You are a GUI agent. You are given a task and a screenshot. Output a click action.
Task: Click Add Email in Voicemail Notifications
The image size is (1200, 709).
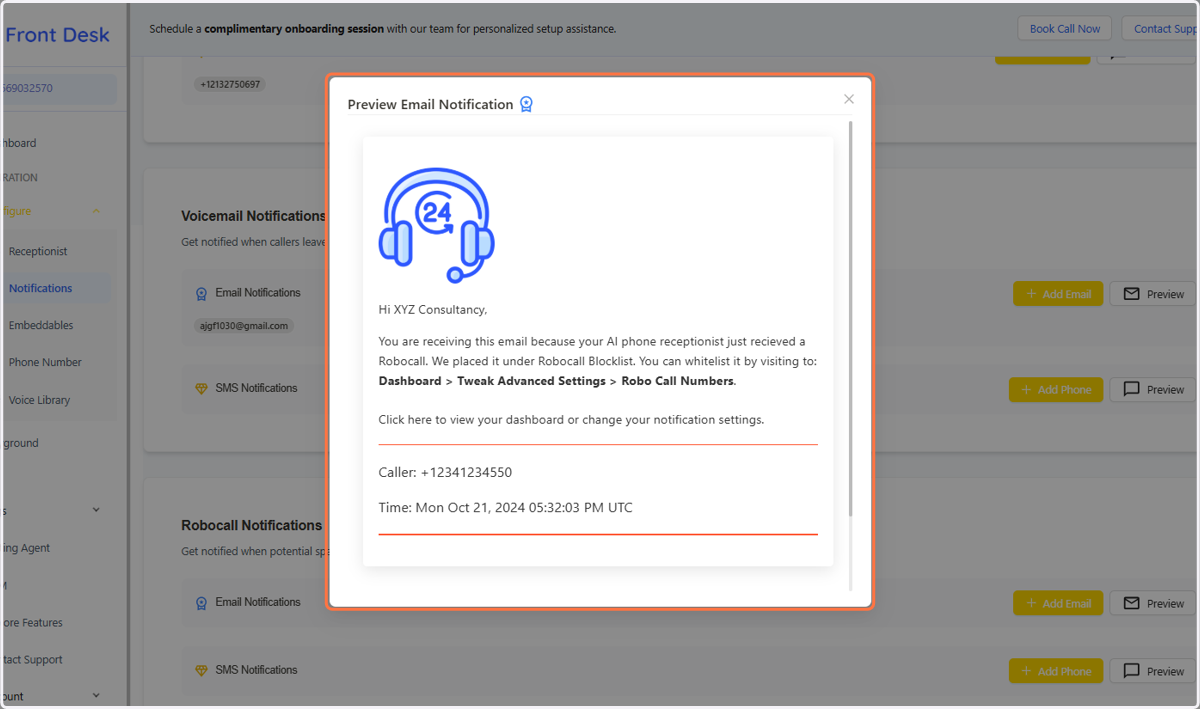pos(1058,294)
